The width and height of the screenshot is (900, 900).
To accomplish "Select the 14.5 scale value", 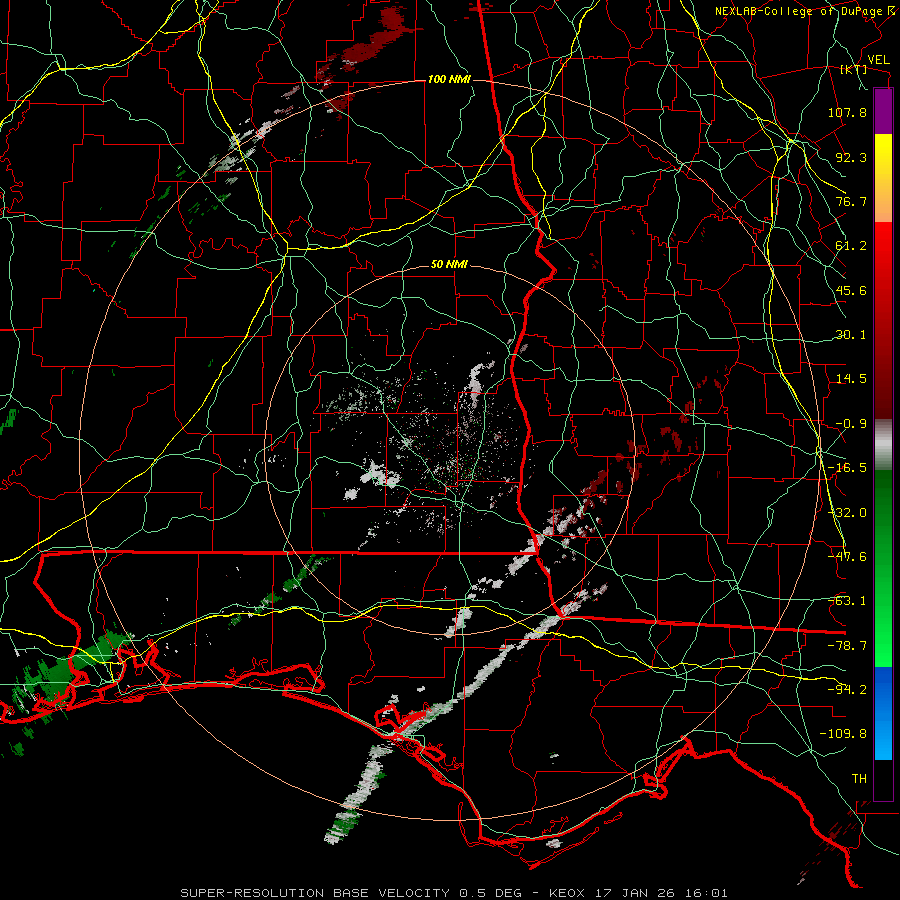I will 851,379.
